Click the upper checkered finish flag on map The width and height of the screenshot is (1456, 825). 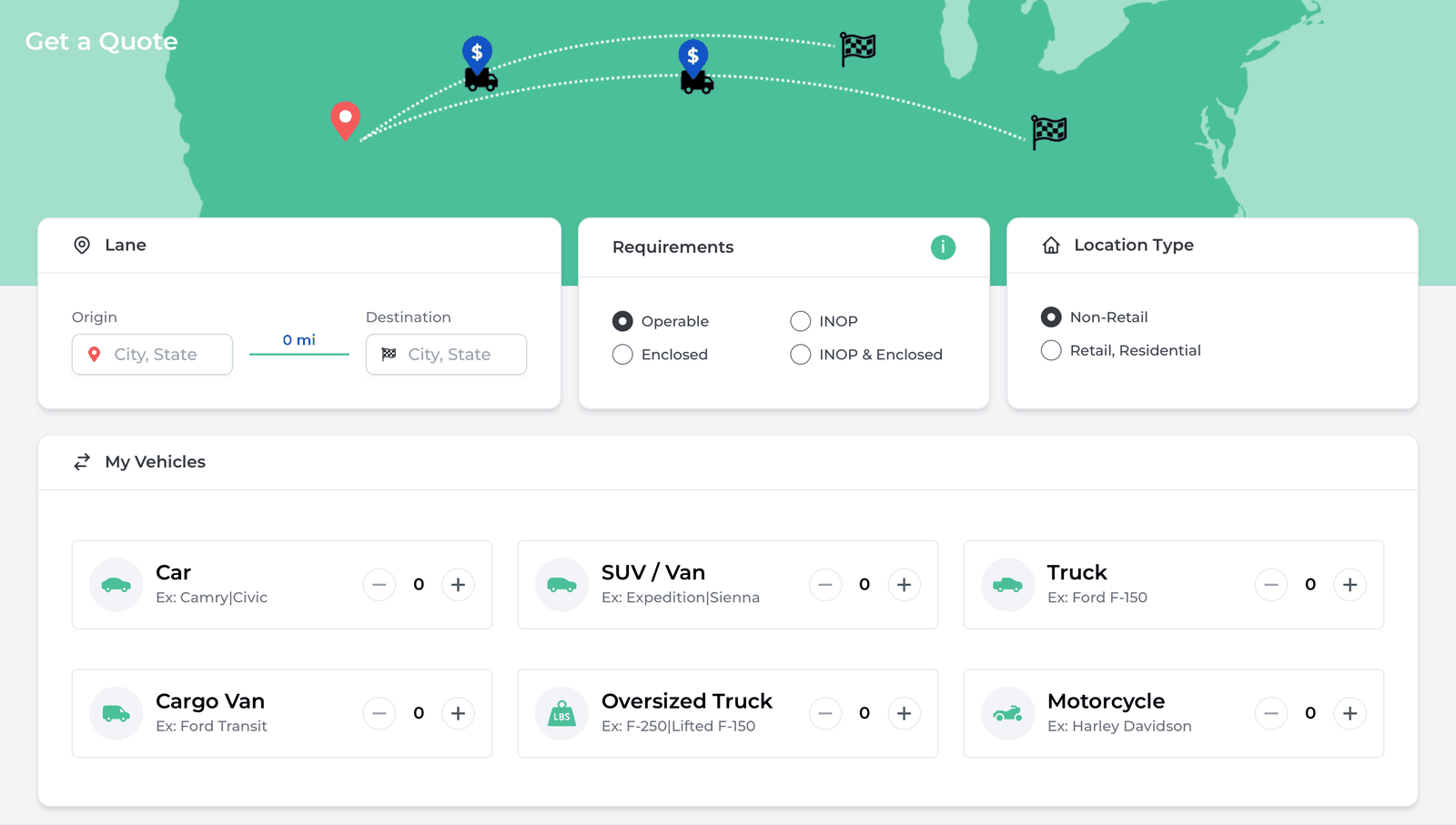(x=857, y=48)
